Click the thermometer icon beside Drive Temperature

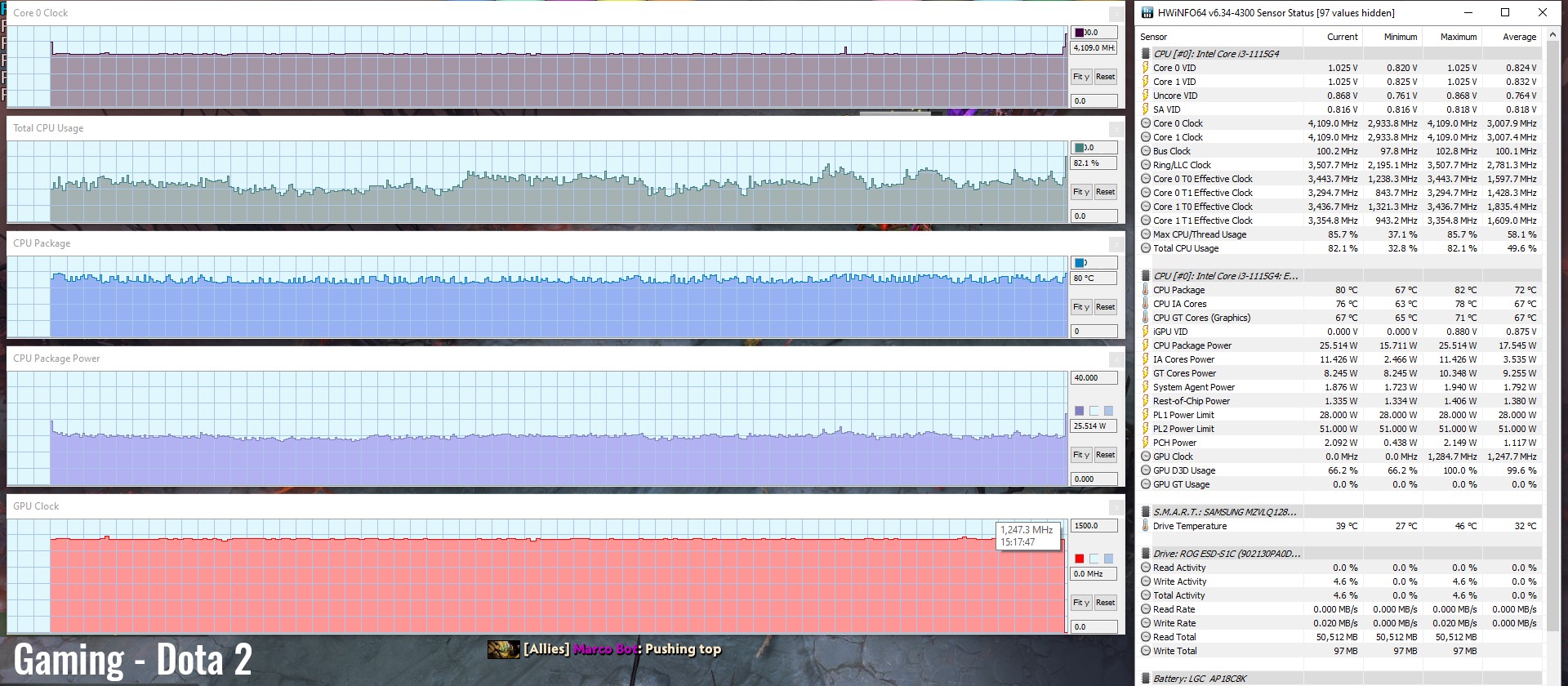click(x=1146, y=526)
